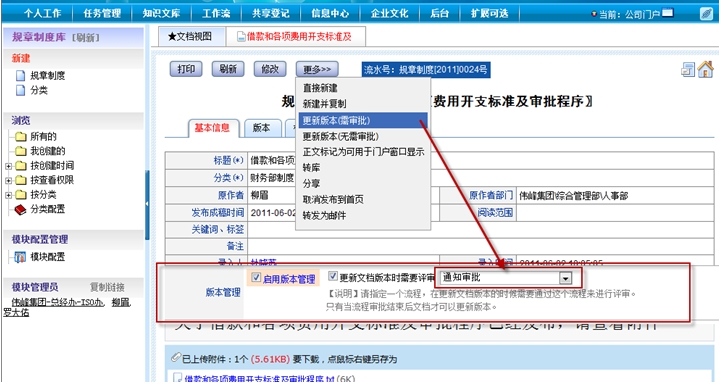
Task: Open 扩展可选 in top navigation
Action: 489,13
